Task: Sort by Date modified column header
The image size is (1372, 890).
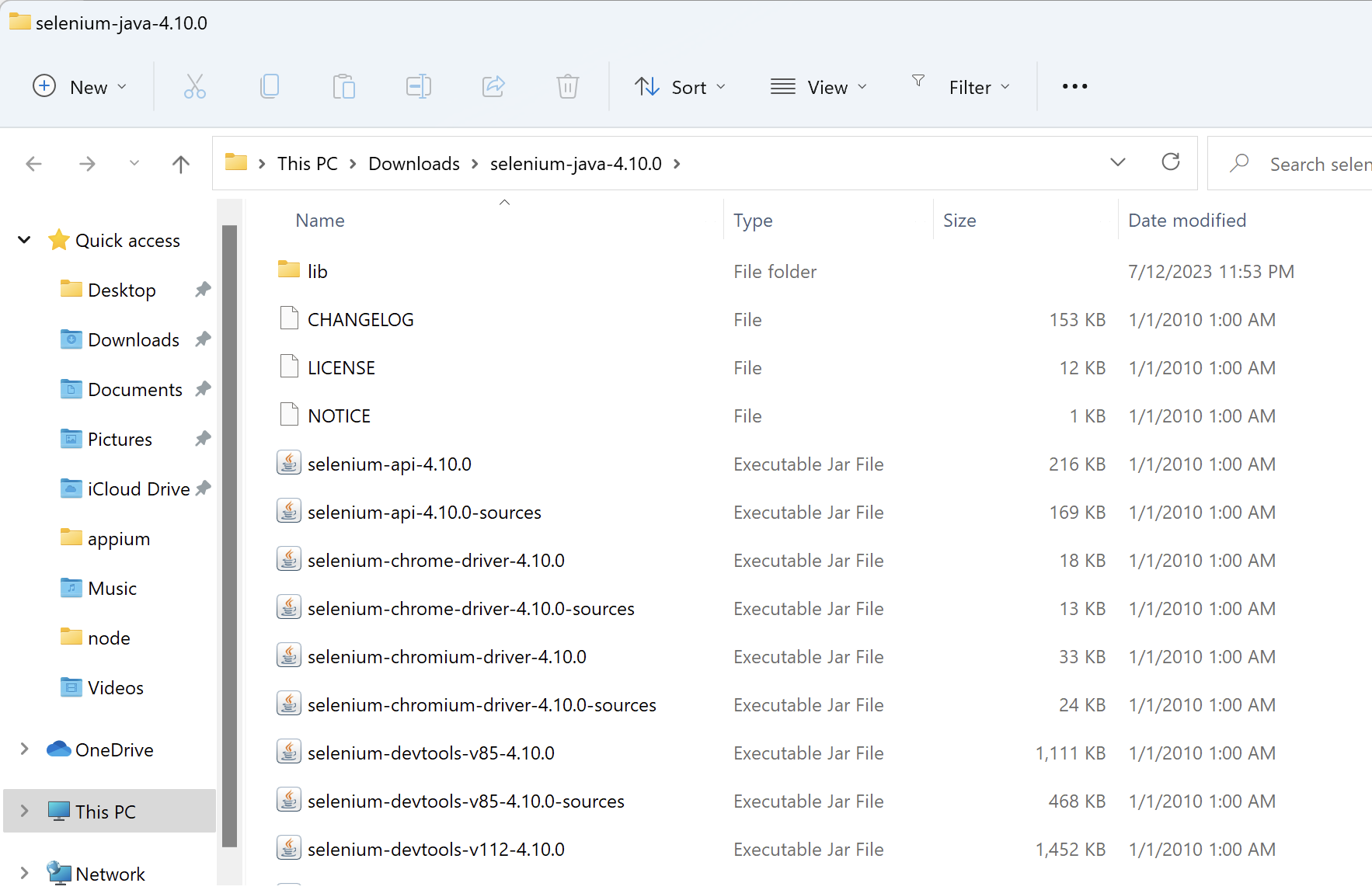Action: [x=1187, y=221]
